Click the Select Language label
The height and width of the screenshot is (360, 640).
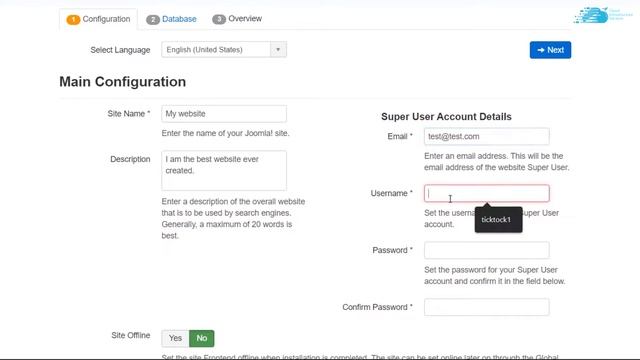(x=120, y=50)
